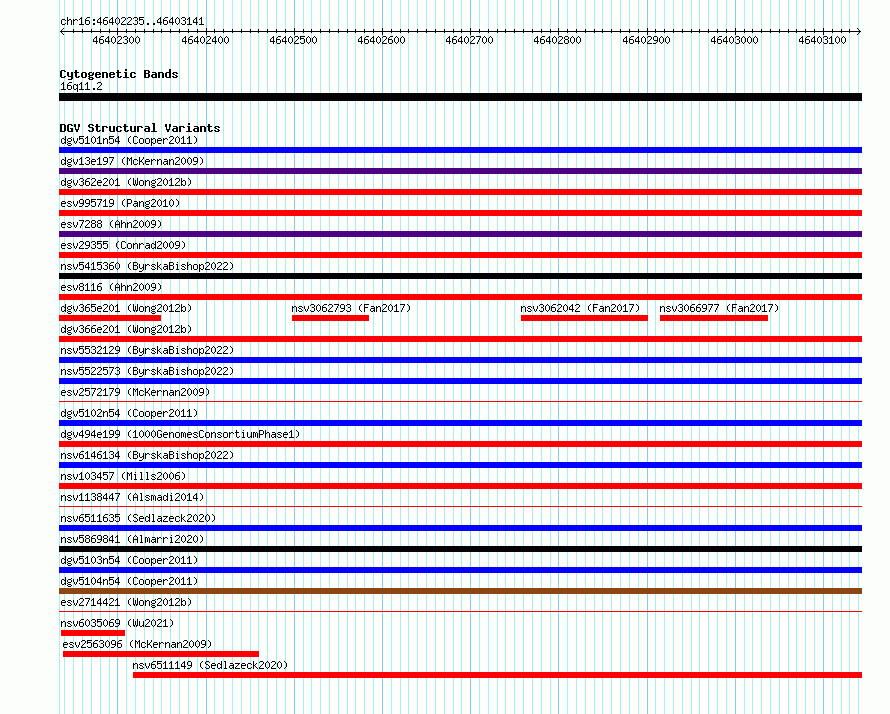Select nsv3066977 (Fan2017) label
Viewport: 890px width, 714px height.
coord(719,308)
